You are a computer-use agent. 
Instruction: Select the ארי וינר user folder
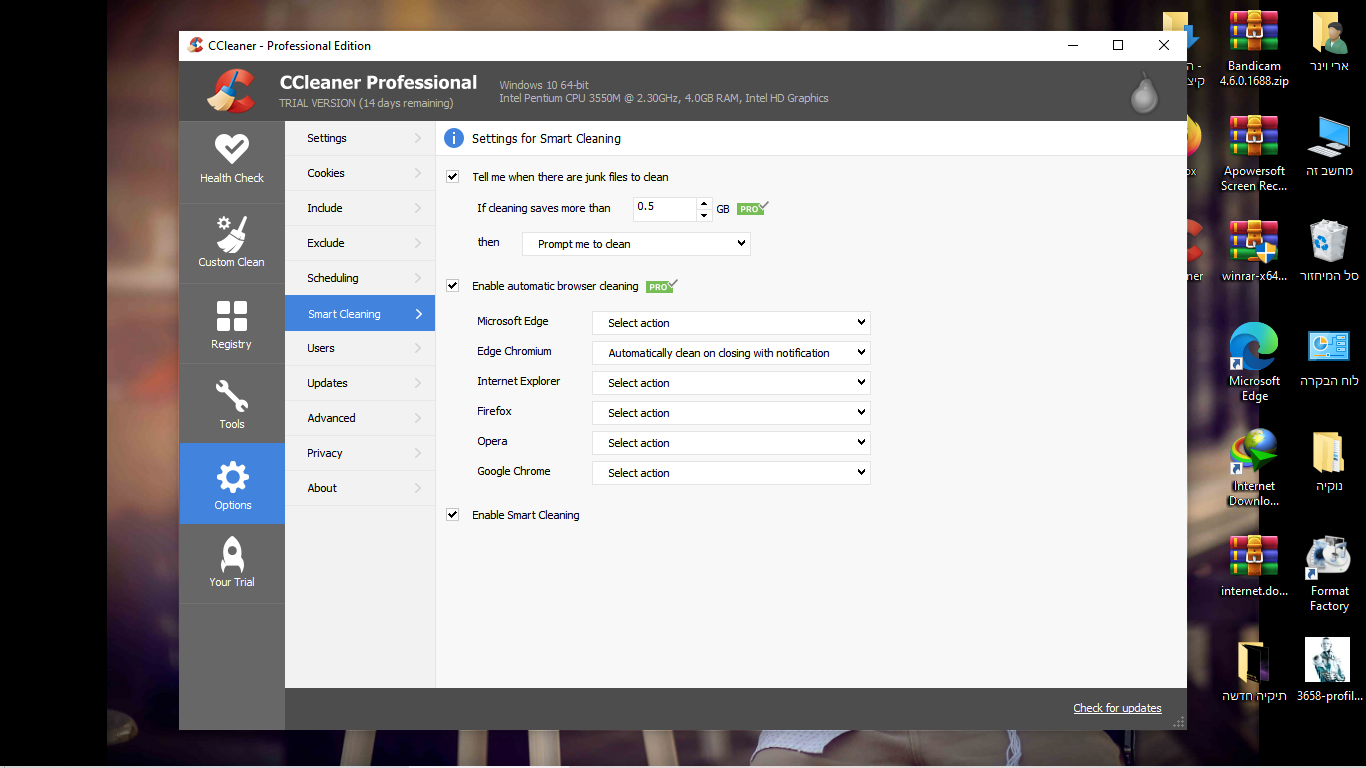click(1329, 41)
